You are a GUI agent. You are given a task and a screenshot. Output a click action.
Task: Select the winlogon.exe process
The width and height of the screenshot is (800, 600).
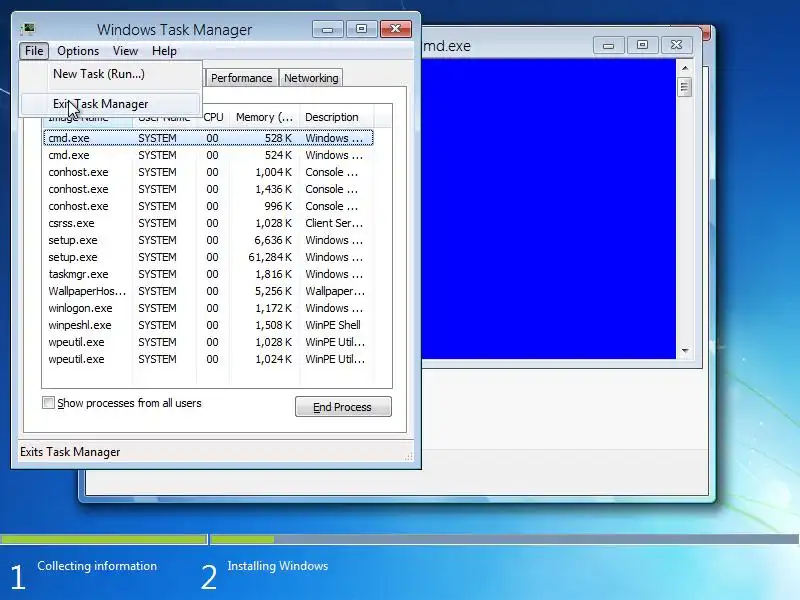[209, 308]
